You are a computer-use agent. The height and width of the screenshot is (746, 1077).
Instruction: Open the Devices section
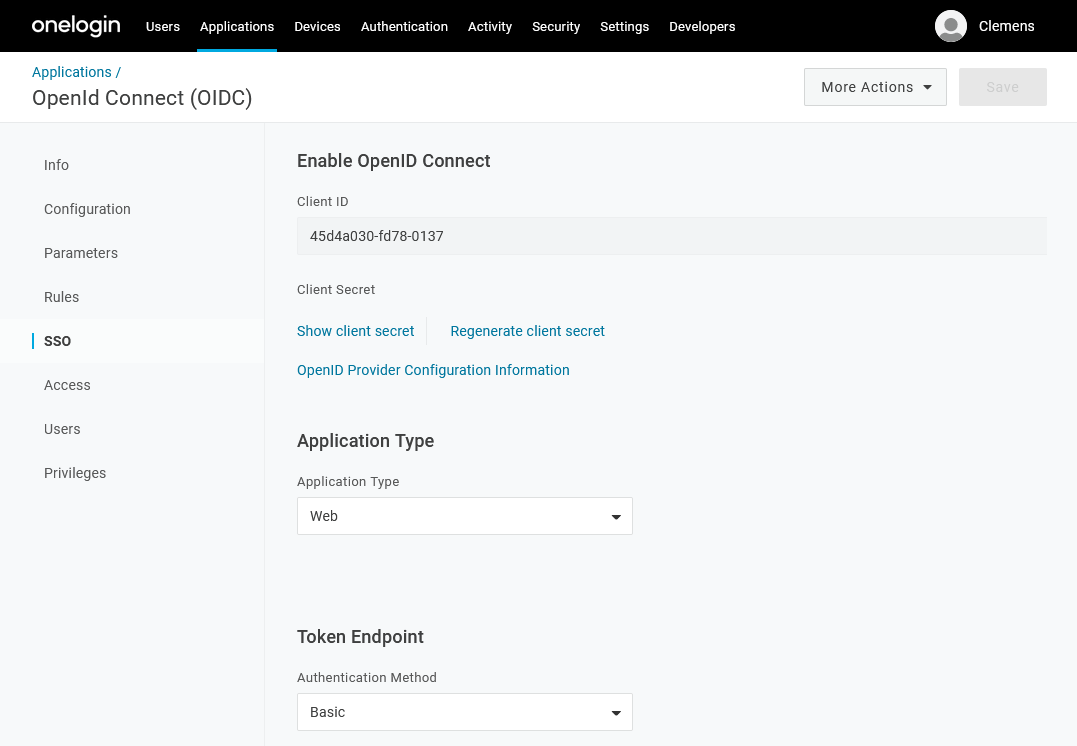tap(317, 26)
